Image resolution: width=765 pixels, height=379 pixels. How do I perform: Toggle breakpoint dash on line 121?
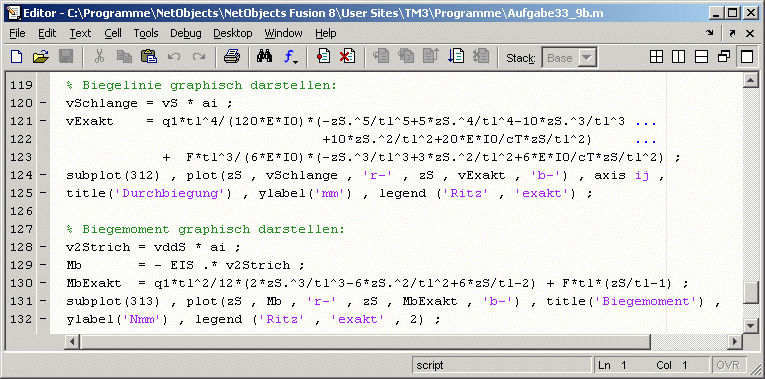point(43,121)
